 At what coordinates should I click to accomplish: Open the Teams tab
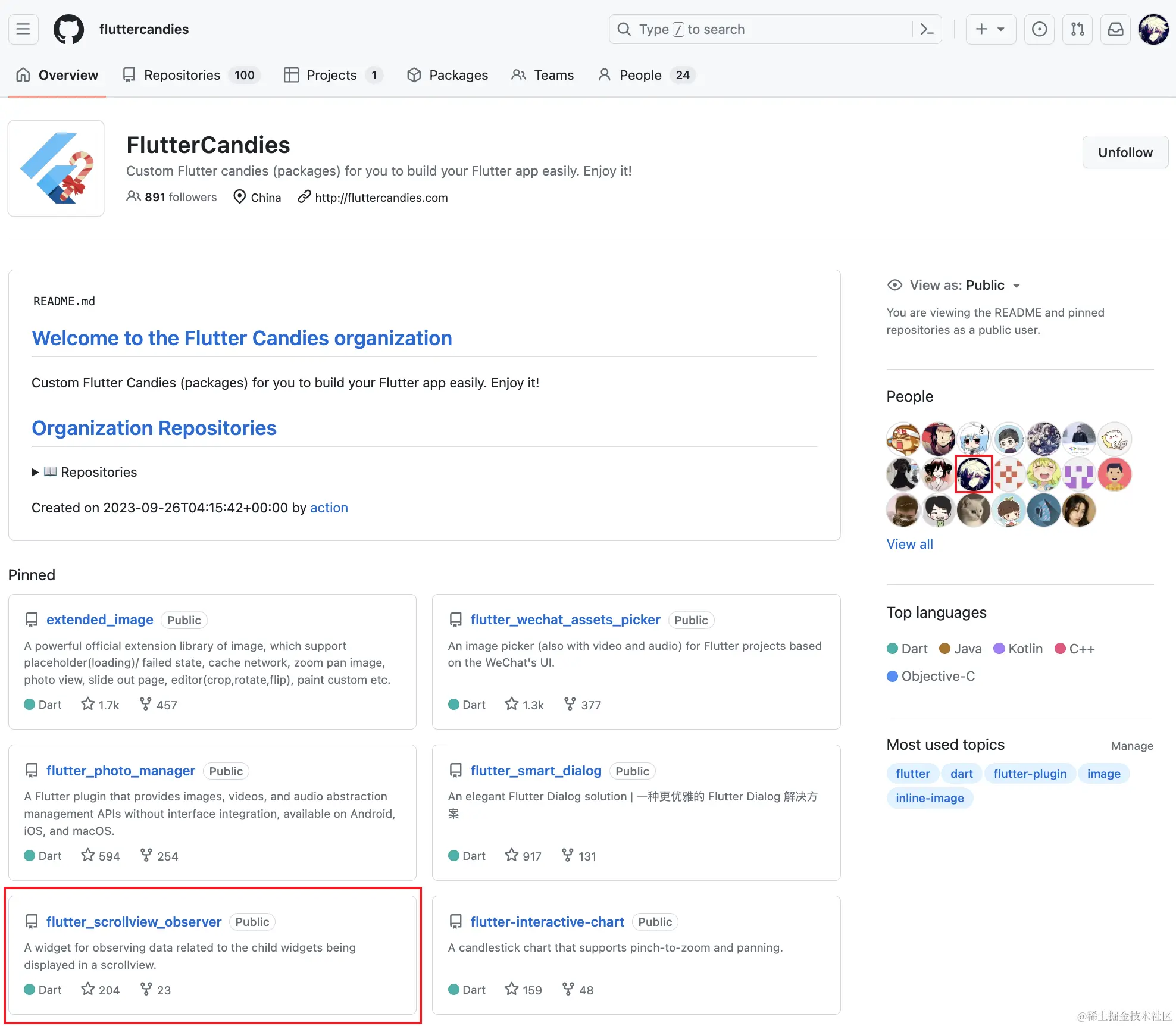[x=542, y=75]
